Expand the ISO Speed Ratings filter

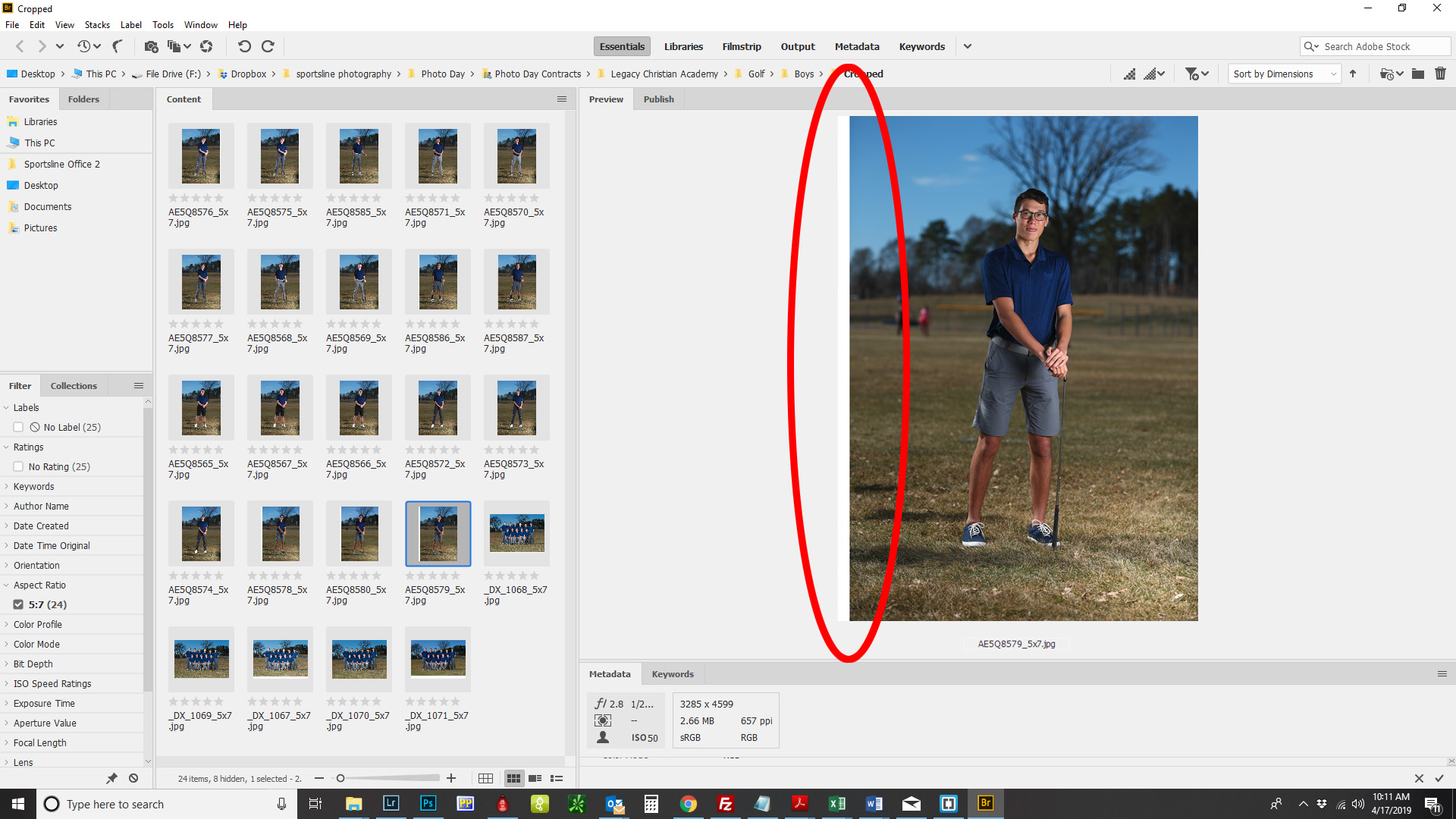click(7, 683)
